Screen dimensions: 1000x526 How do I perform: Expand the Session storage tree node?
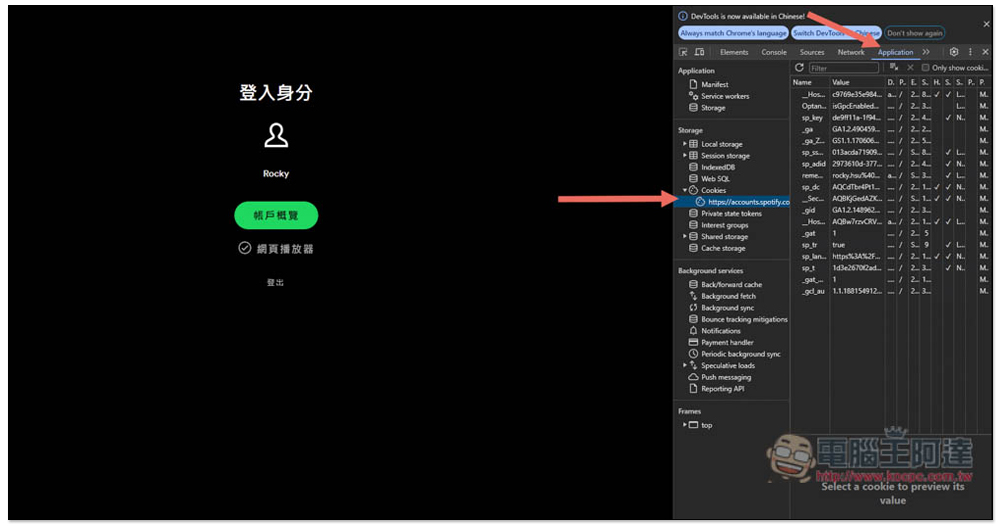click(x=685, y=156)
